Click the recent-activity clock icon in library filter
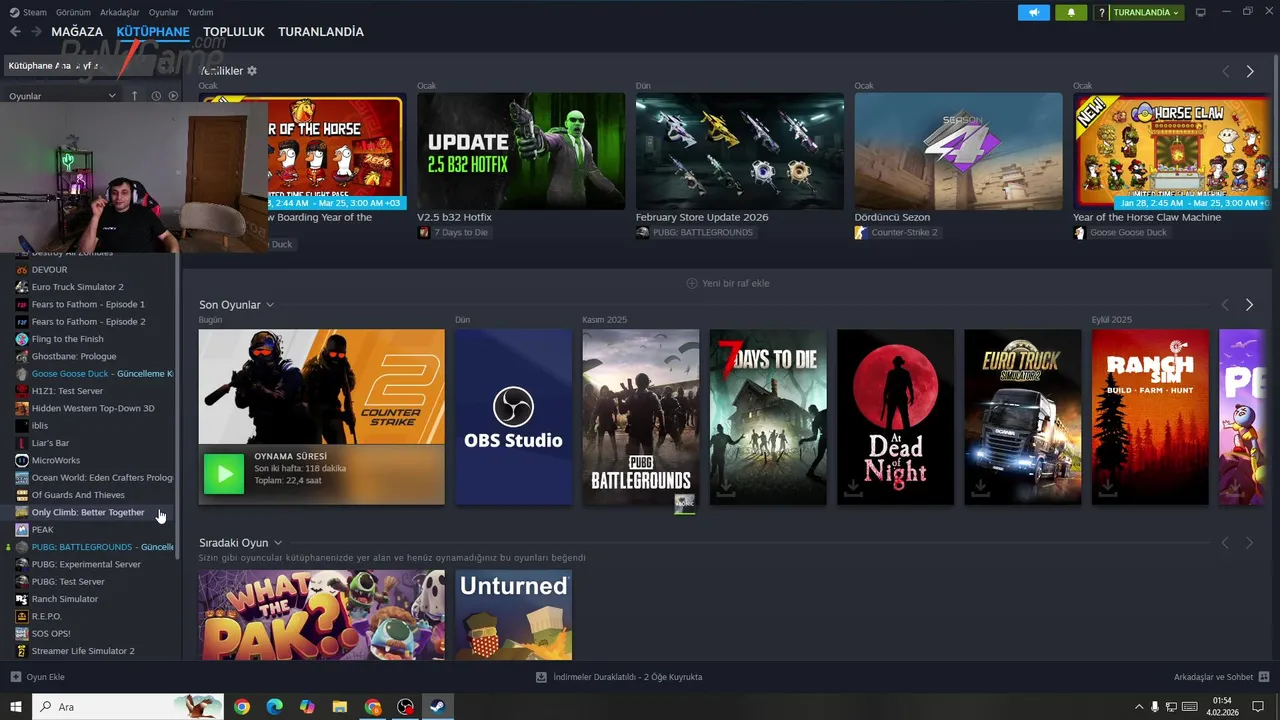The image size is (1280, 720). coord(156,96)
